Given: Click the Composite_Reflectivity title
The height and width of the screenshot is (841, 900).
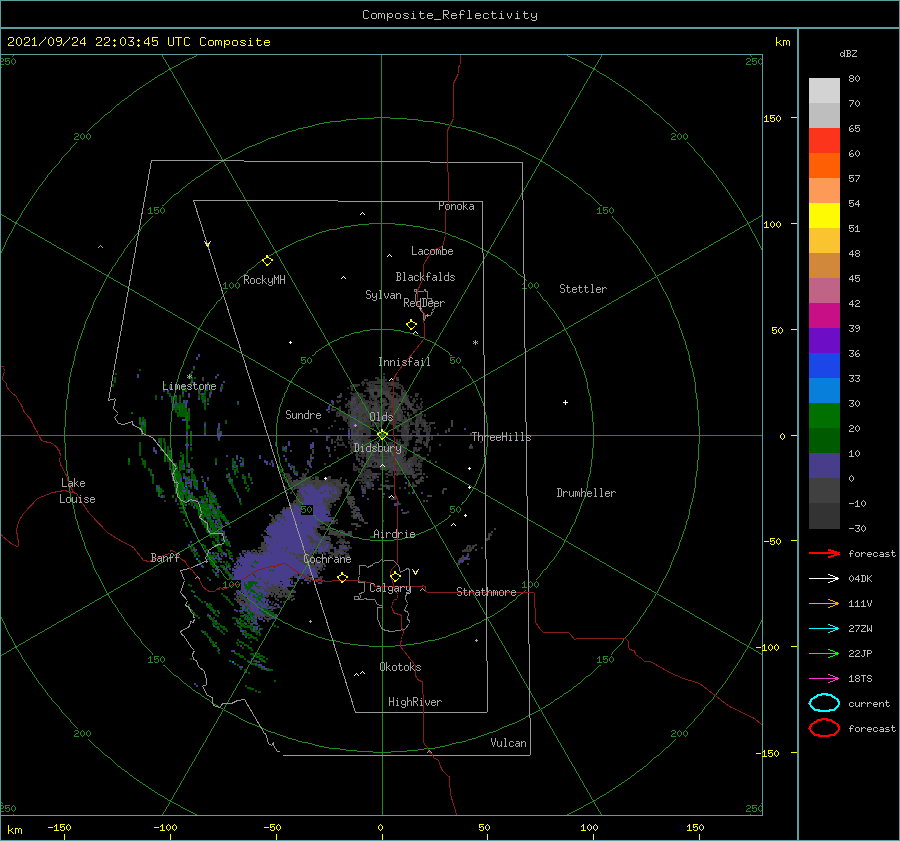Looking at the screenshot, I should pos(450,15).
